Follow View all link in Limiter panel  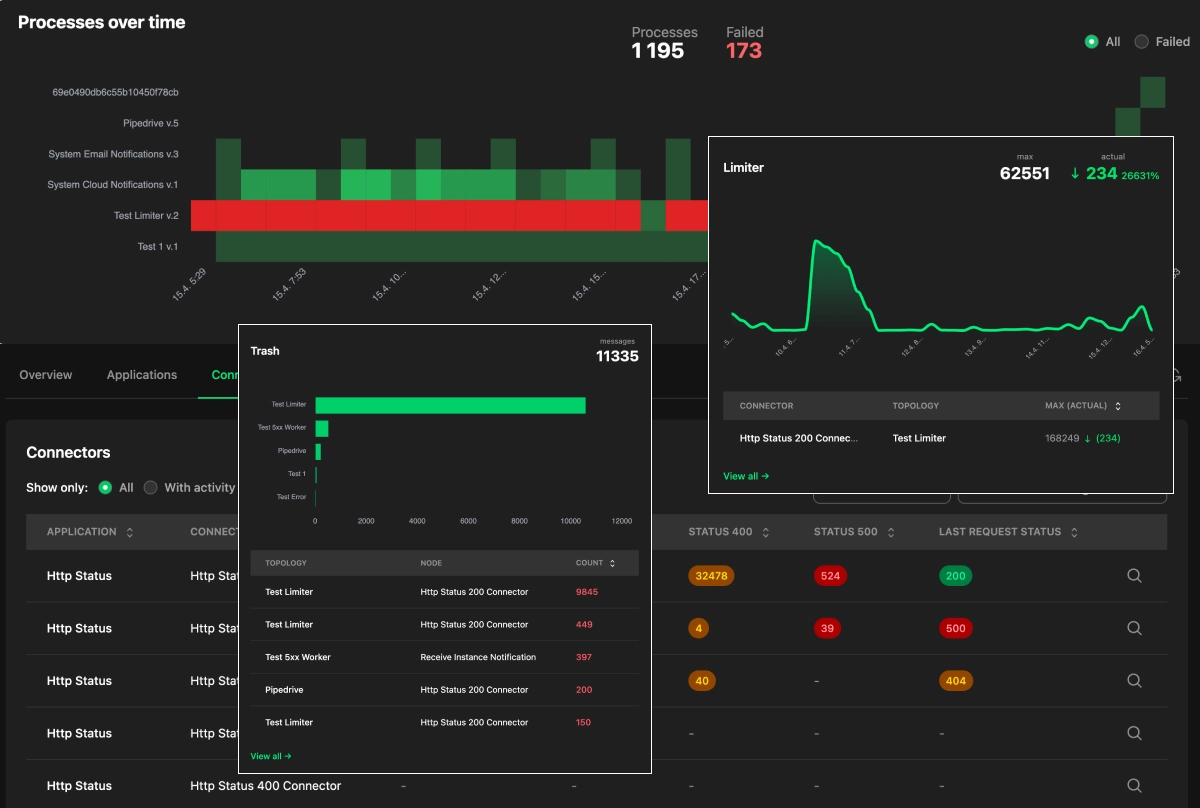click(746, 476)
